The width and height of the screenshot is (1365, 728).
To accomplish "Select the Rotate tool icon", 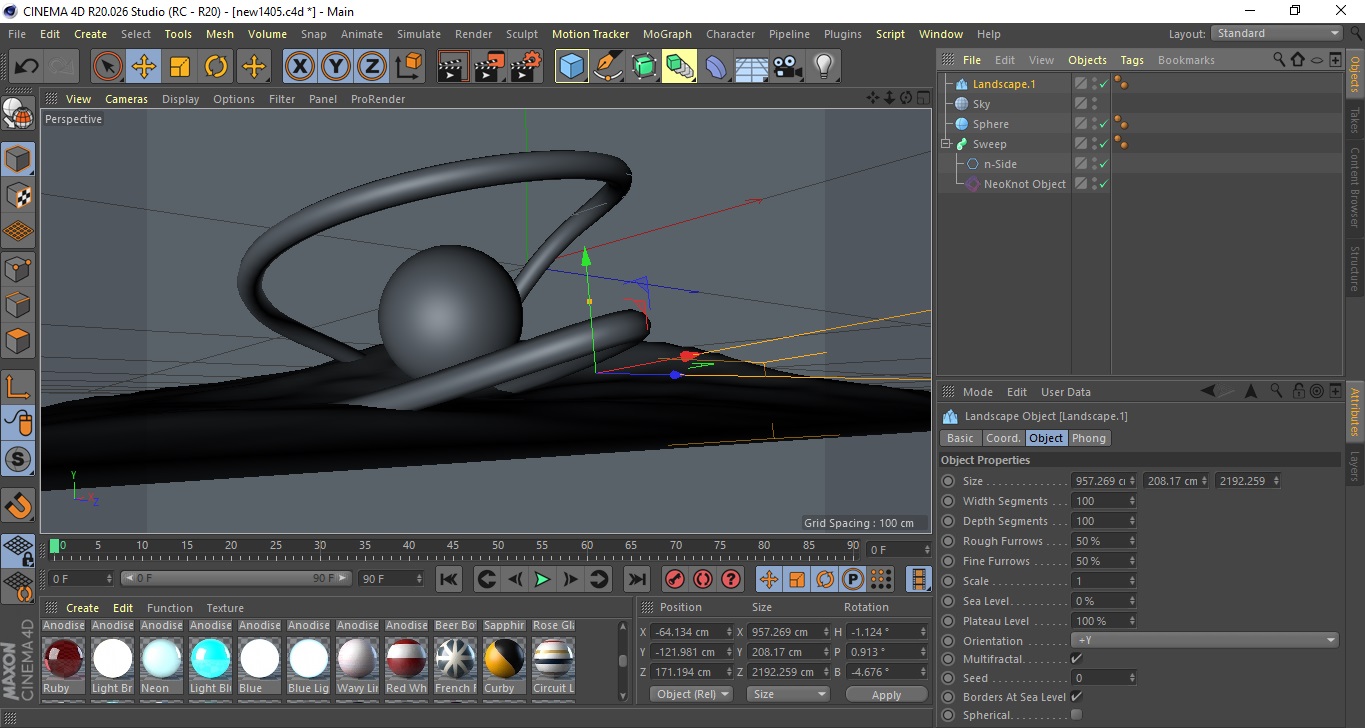I will coord(216,67).
